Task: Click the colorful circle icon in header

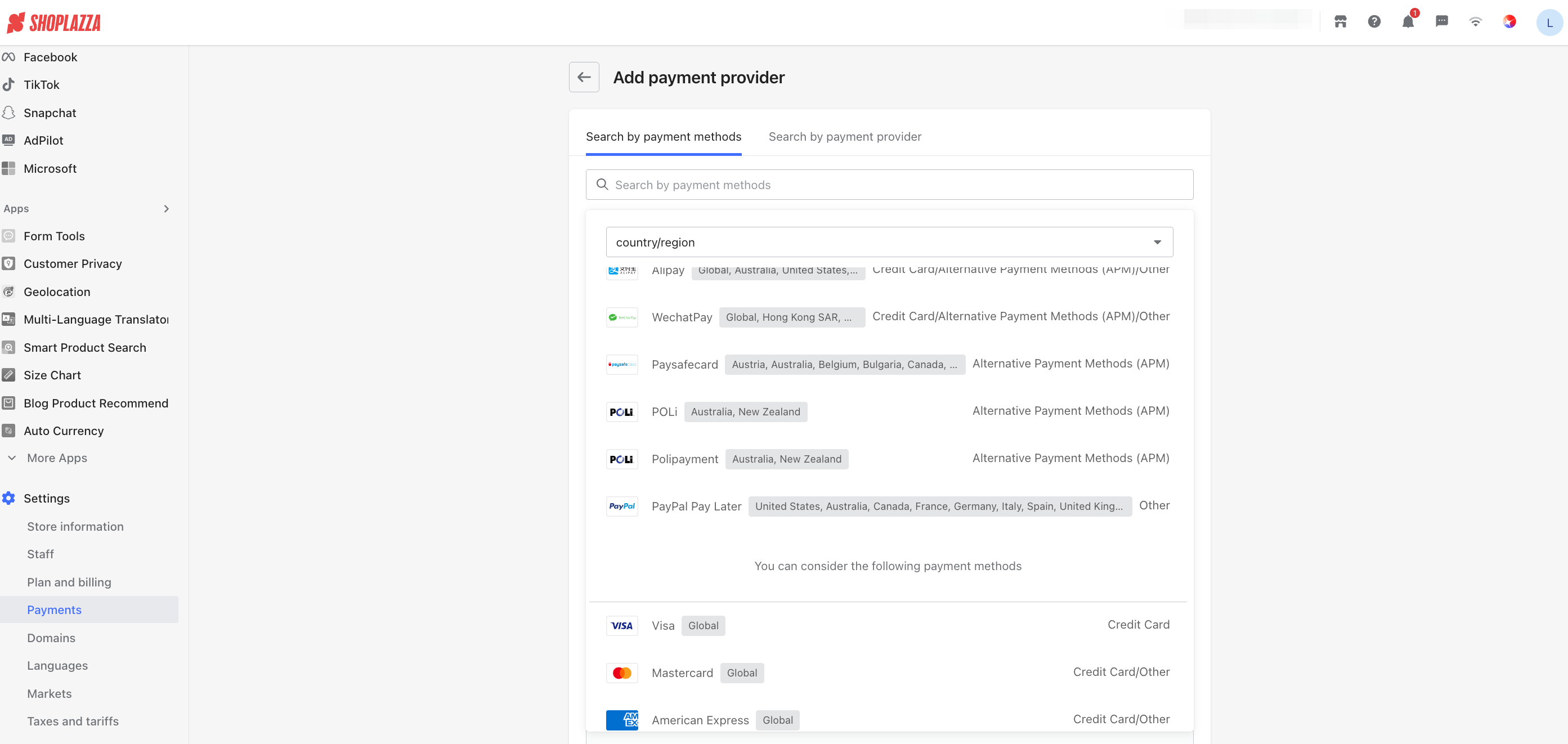Action: click(1509, 22)
